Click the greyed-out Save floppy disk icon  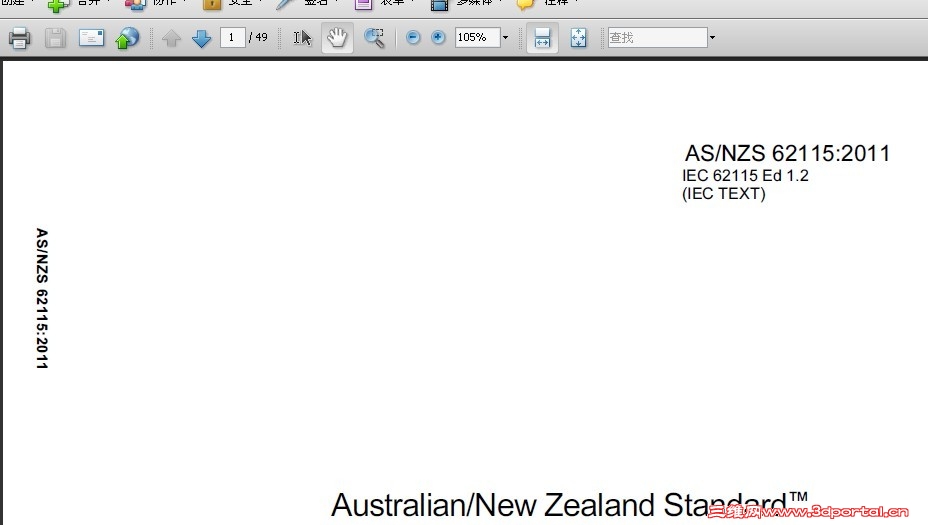[56, 38]
